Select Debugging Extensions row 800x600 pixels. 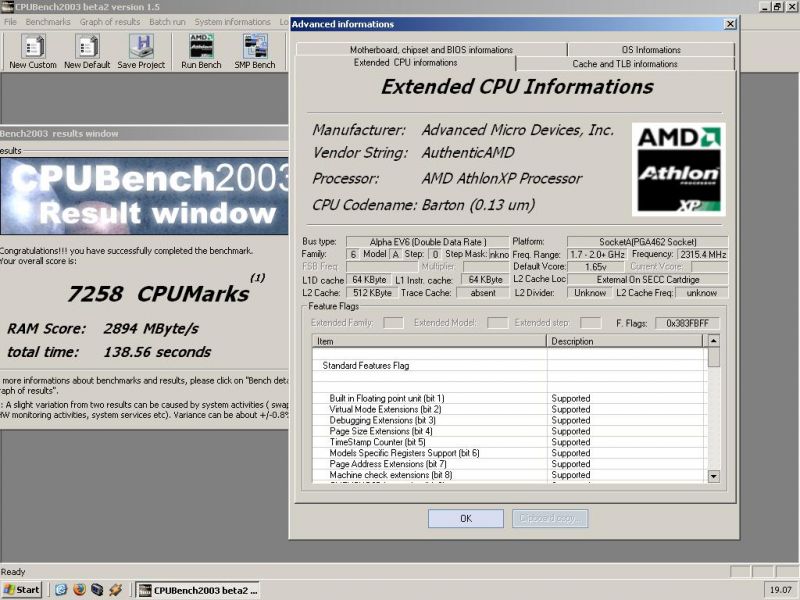510,420
